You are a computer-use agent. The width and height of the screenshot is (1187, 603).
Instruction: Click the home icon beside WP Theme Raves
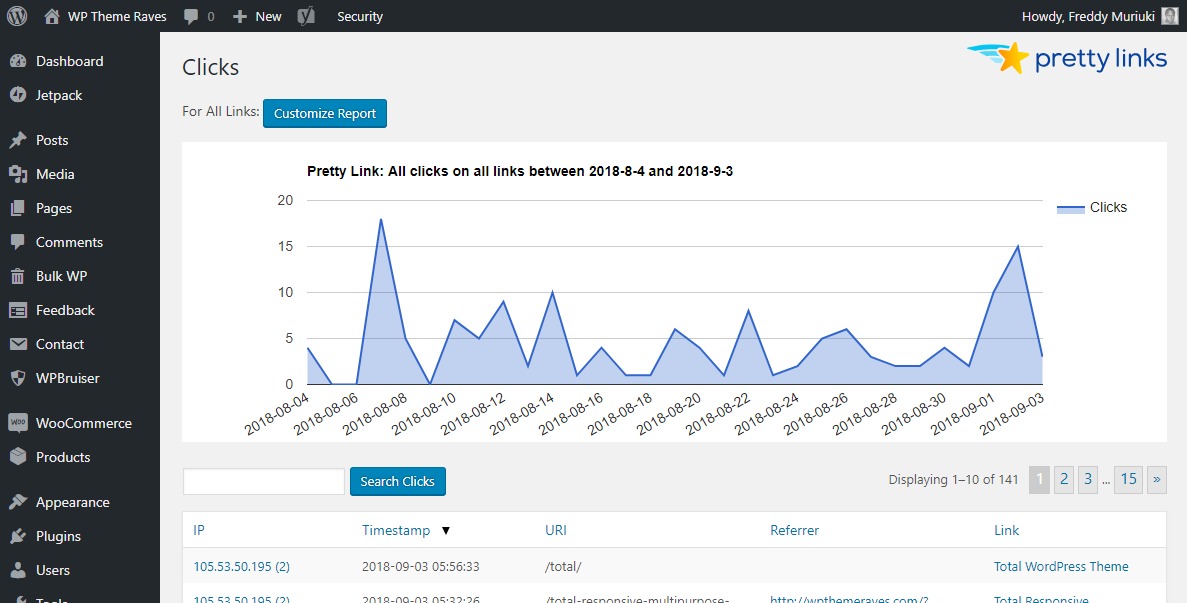pyautogui.click(x=51, y=17)
